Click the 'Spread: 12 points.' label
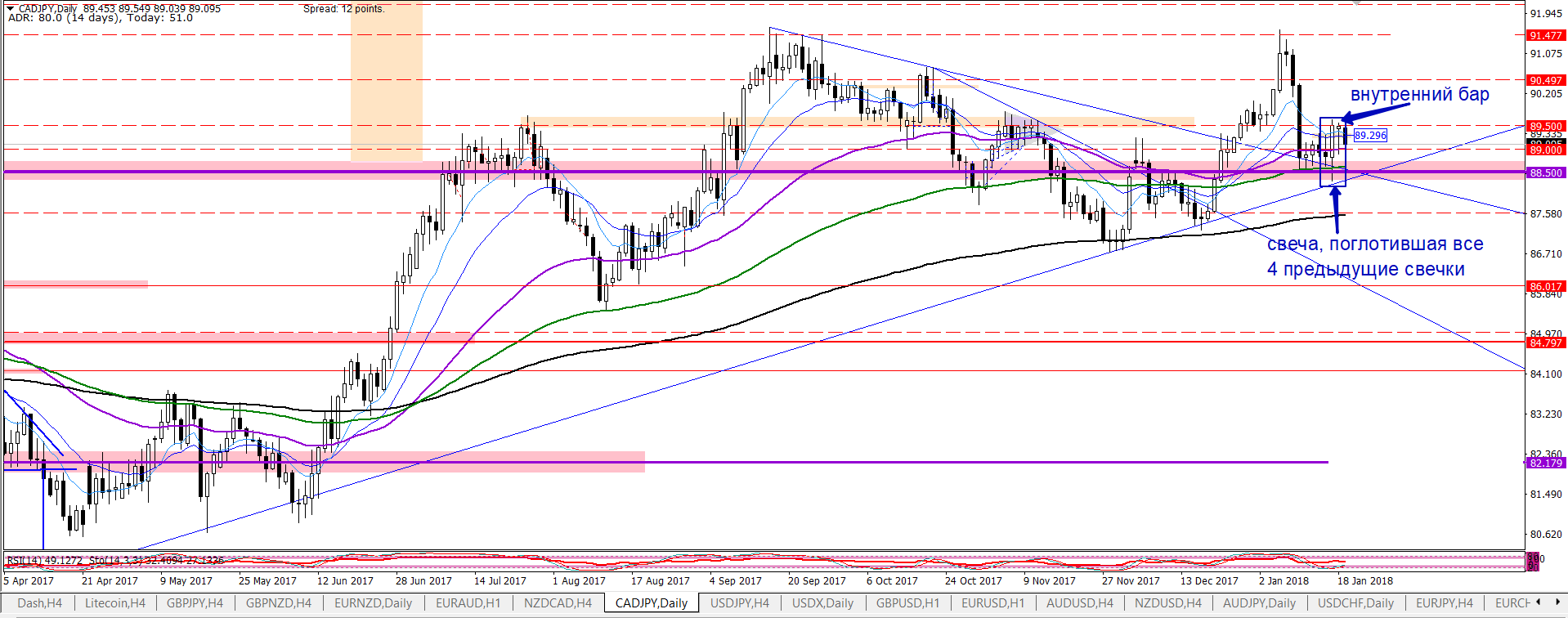Viewport: 1568px width, 618px height. tap(343, 9)
